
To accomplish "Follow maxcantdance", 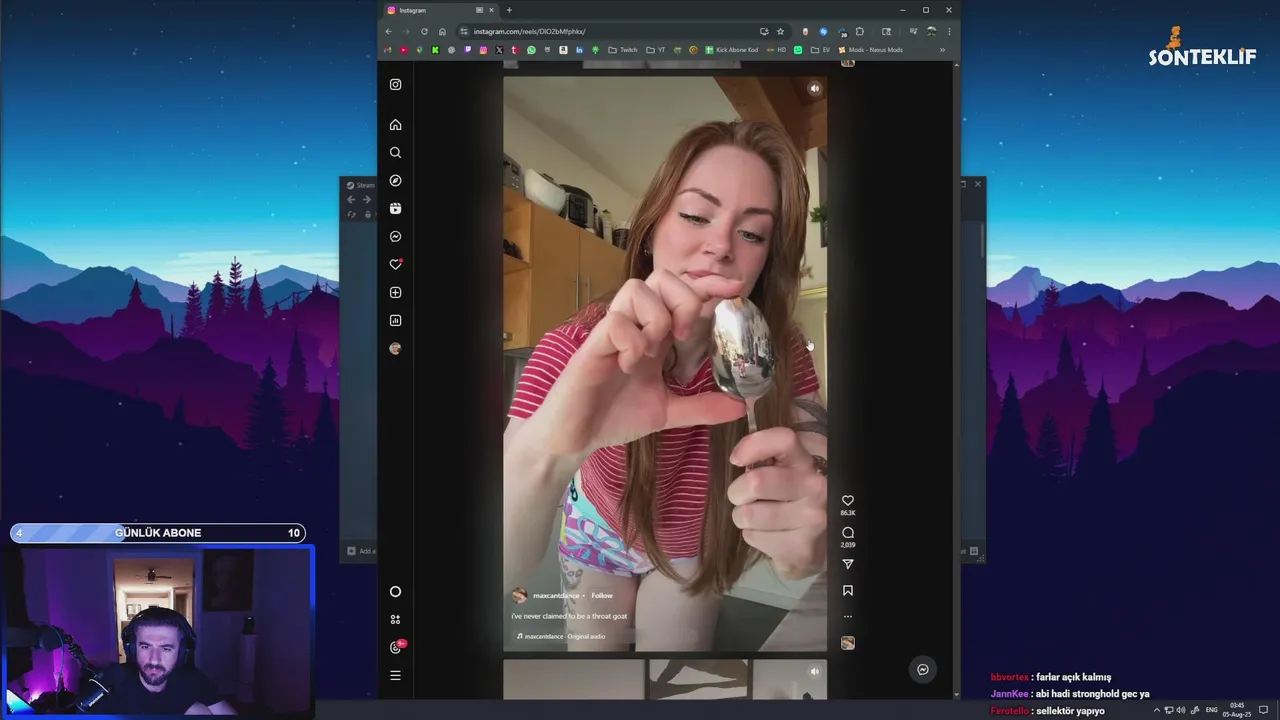I will pos(602,596).
